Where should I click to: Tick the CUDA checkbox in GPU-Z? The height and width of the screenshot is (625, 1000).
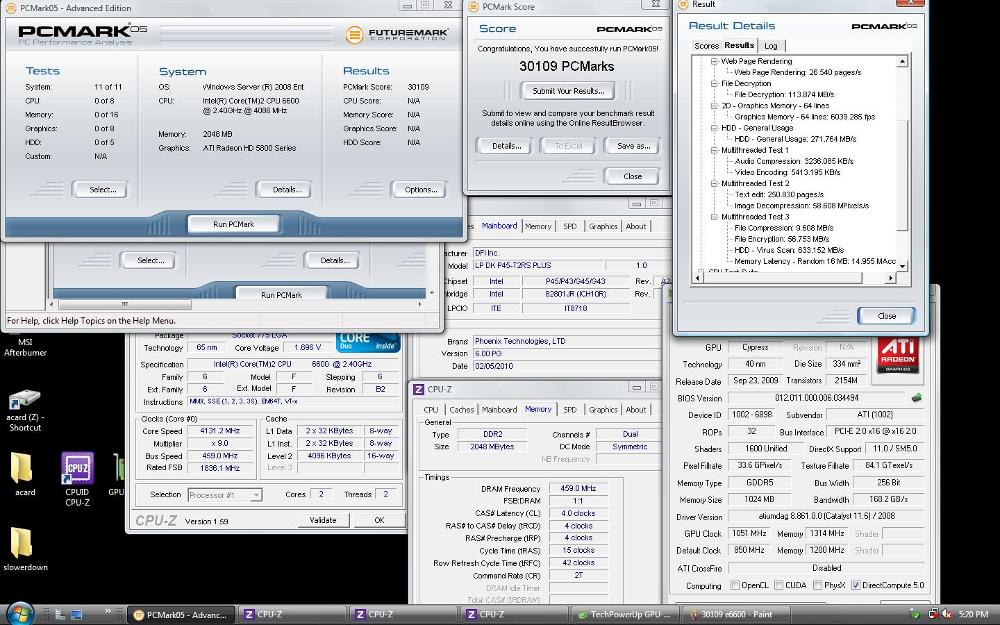pos(779,585)
